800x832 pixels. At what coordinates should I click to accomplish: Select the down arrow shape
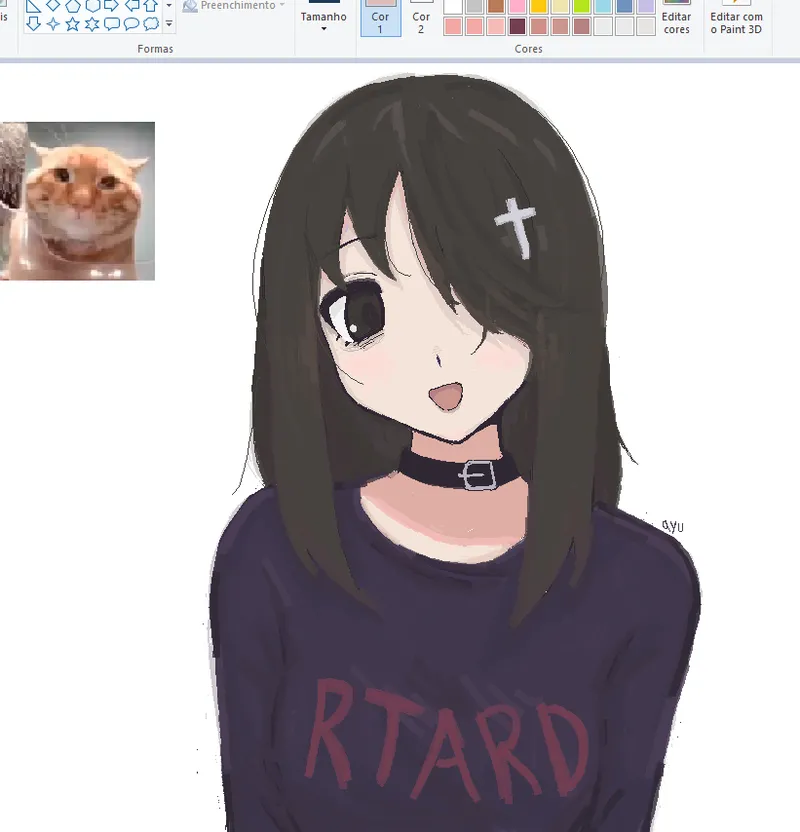pyautogui.click(x=33, y=23)
